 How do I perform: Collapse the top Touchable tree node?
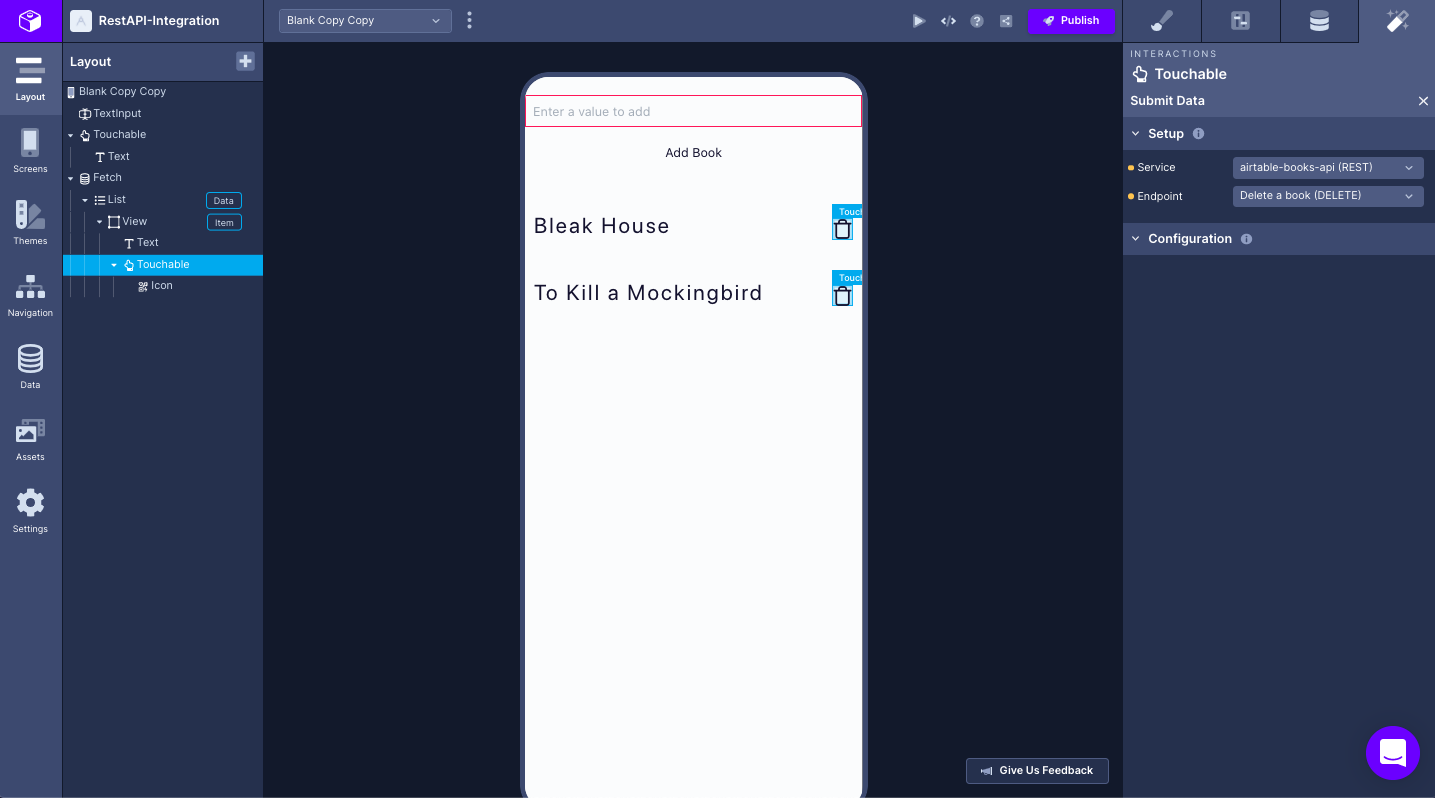(x=71, y=135)
